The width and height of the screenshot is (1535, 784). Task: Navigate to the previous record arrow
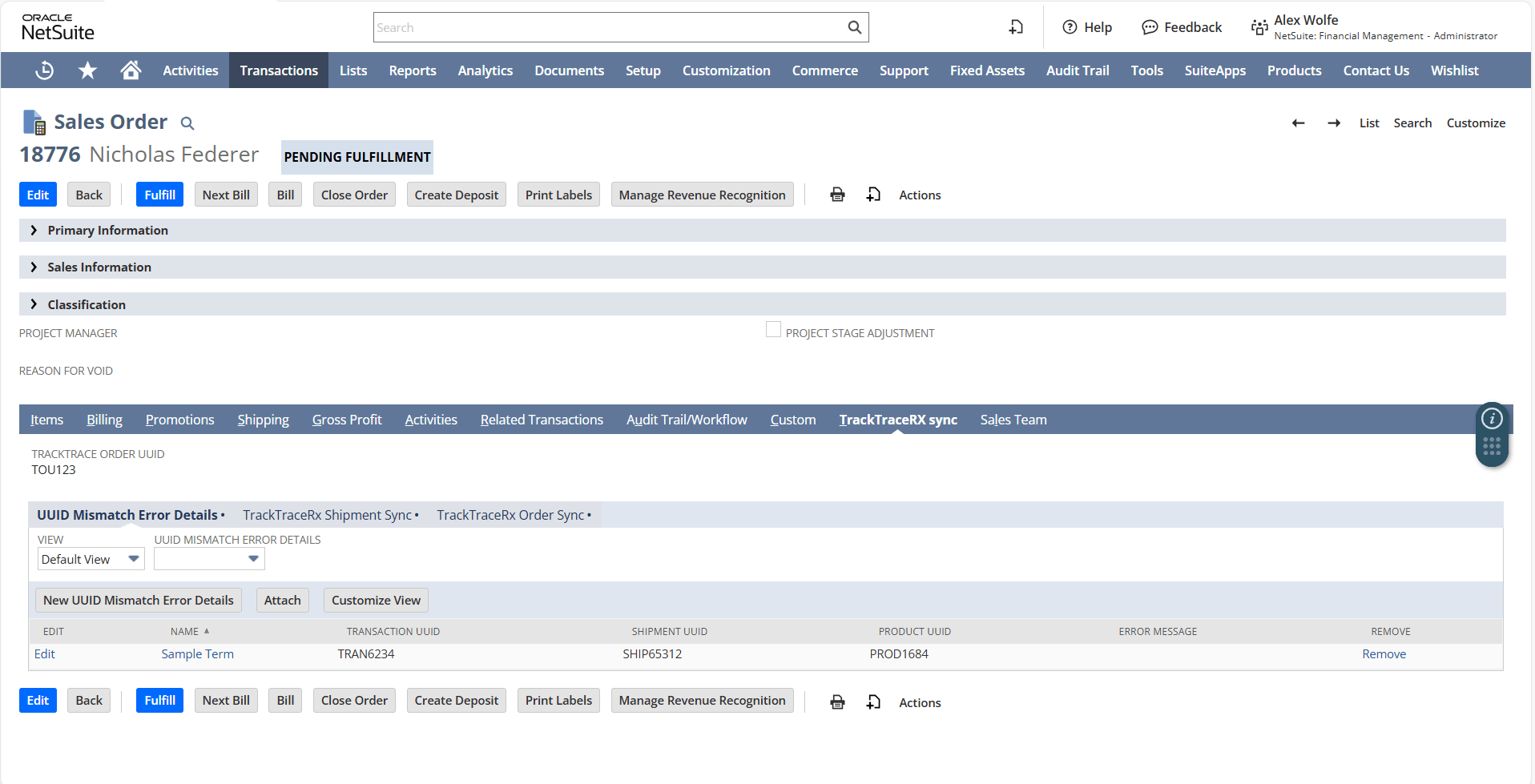pos(1298,123)
